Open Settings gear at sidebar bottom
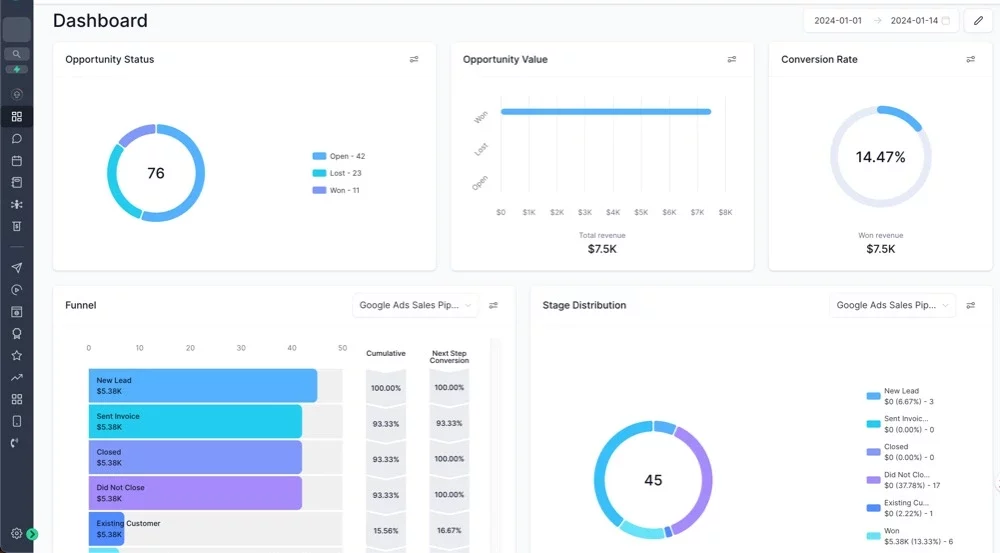1000x553 pixels. click(17, 534)
